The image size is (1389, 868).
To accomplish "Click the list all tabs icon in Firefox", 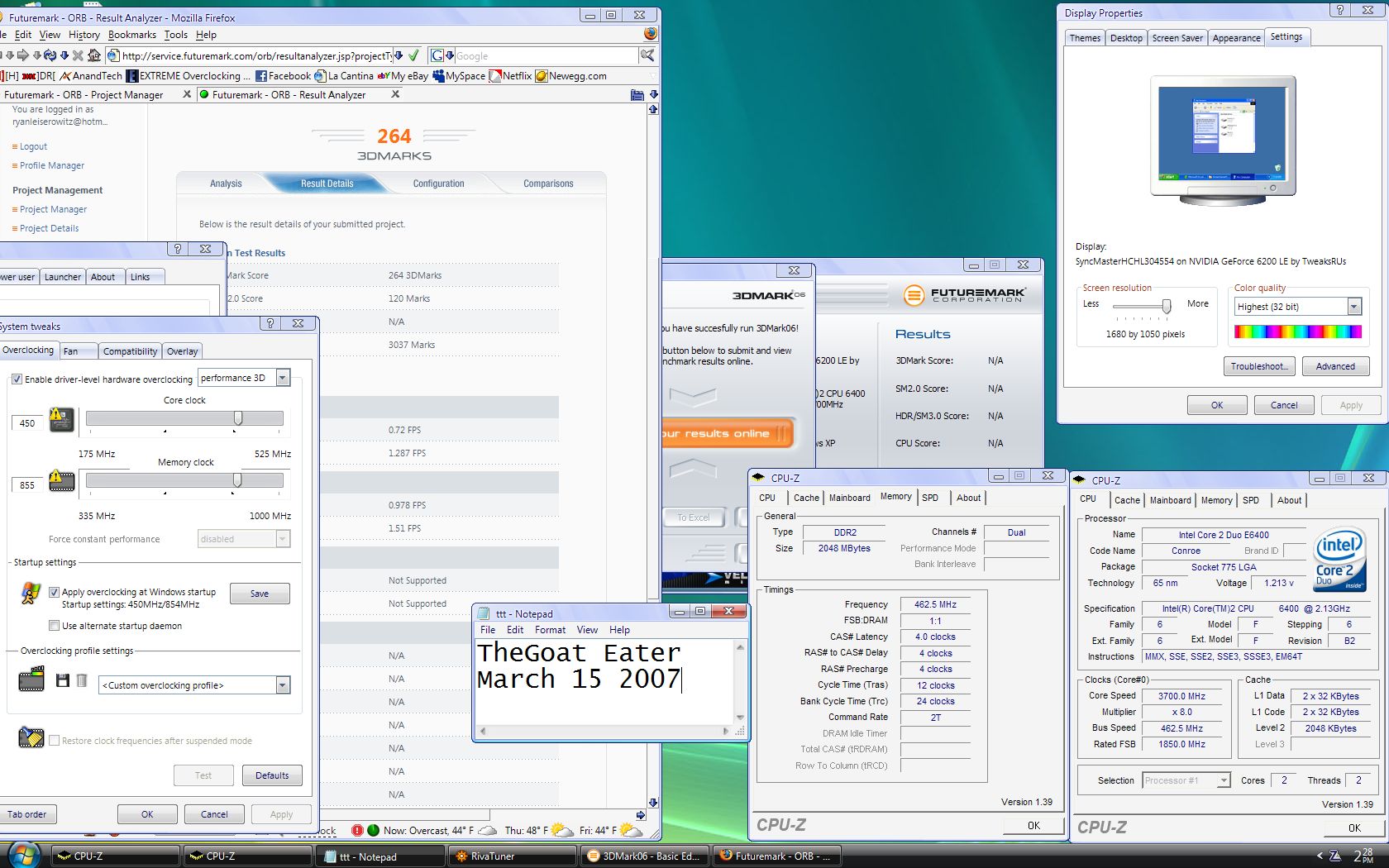I will pos(637,95).
